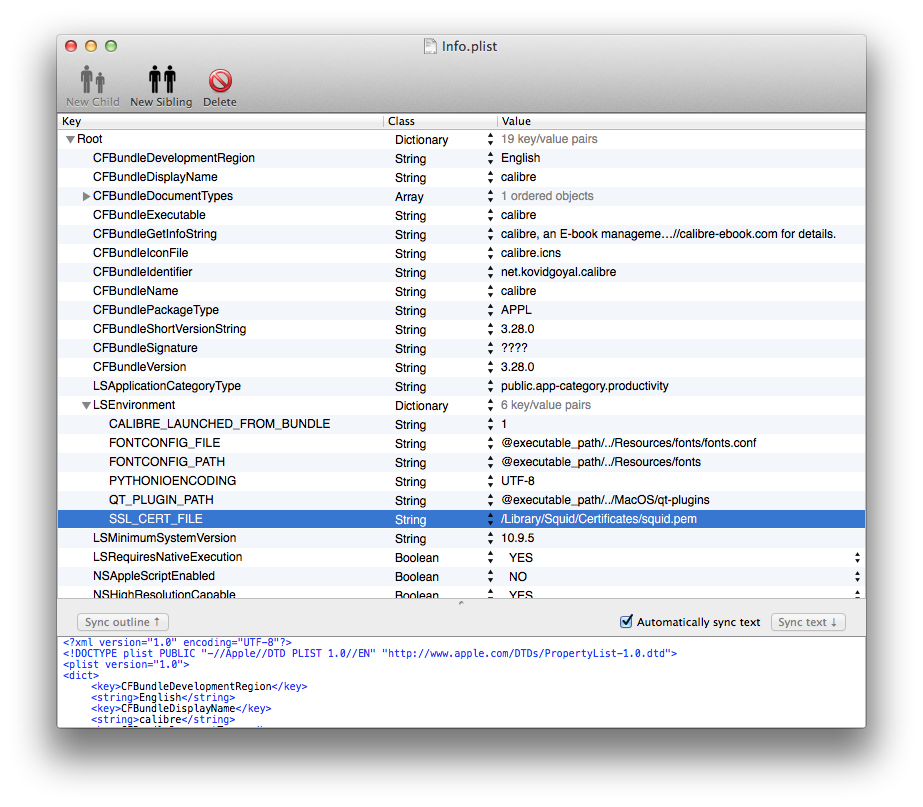Open the Class selector for LSMinimumSystemVersion
This screenshot has height=807, width=923.
489,538
